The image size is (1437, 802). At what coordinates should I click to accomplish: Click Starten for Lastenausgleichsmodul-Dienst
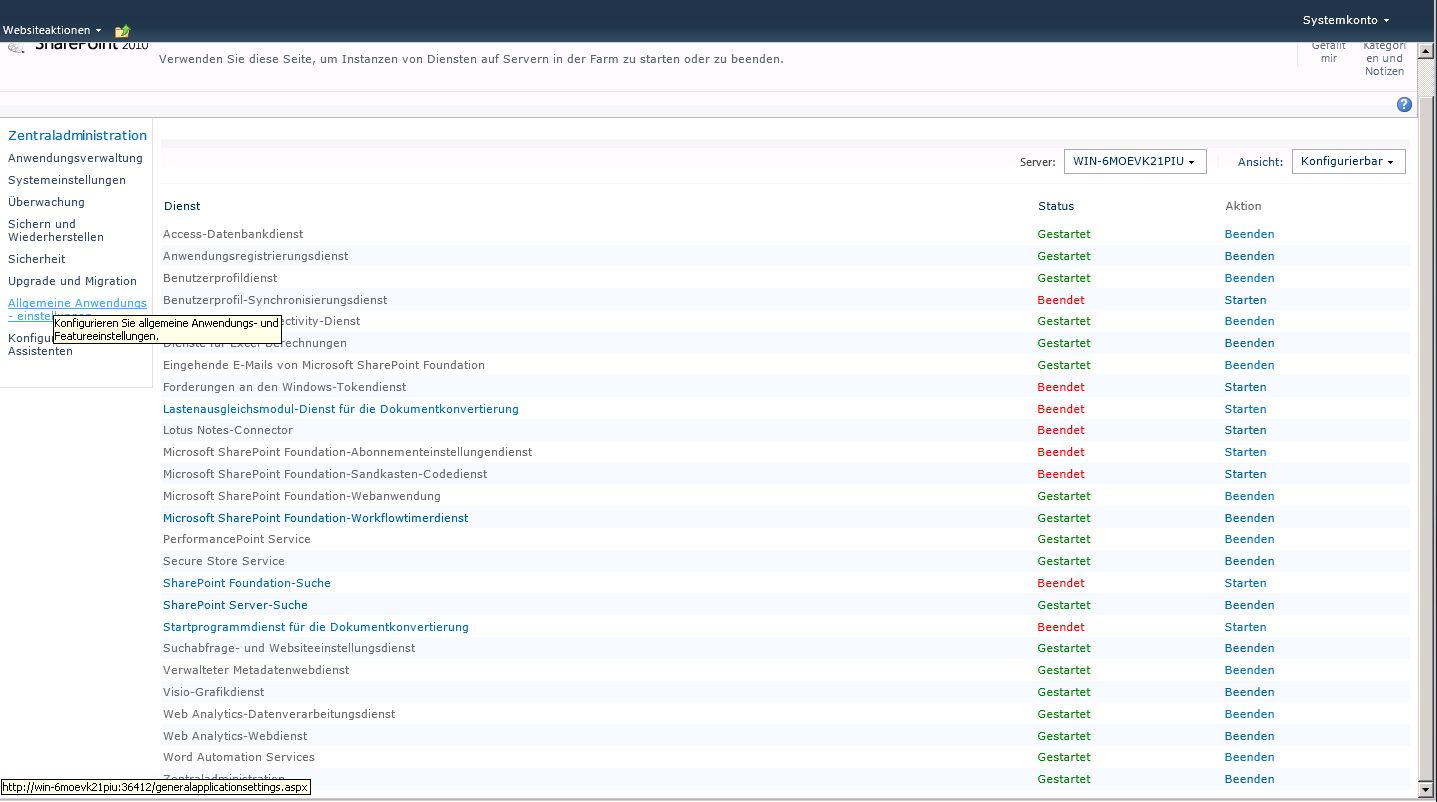1245,409
